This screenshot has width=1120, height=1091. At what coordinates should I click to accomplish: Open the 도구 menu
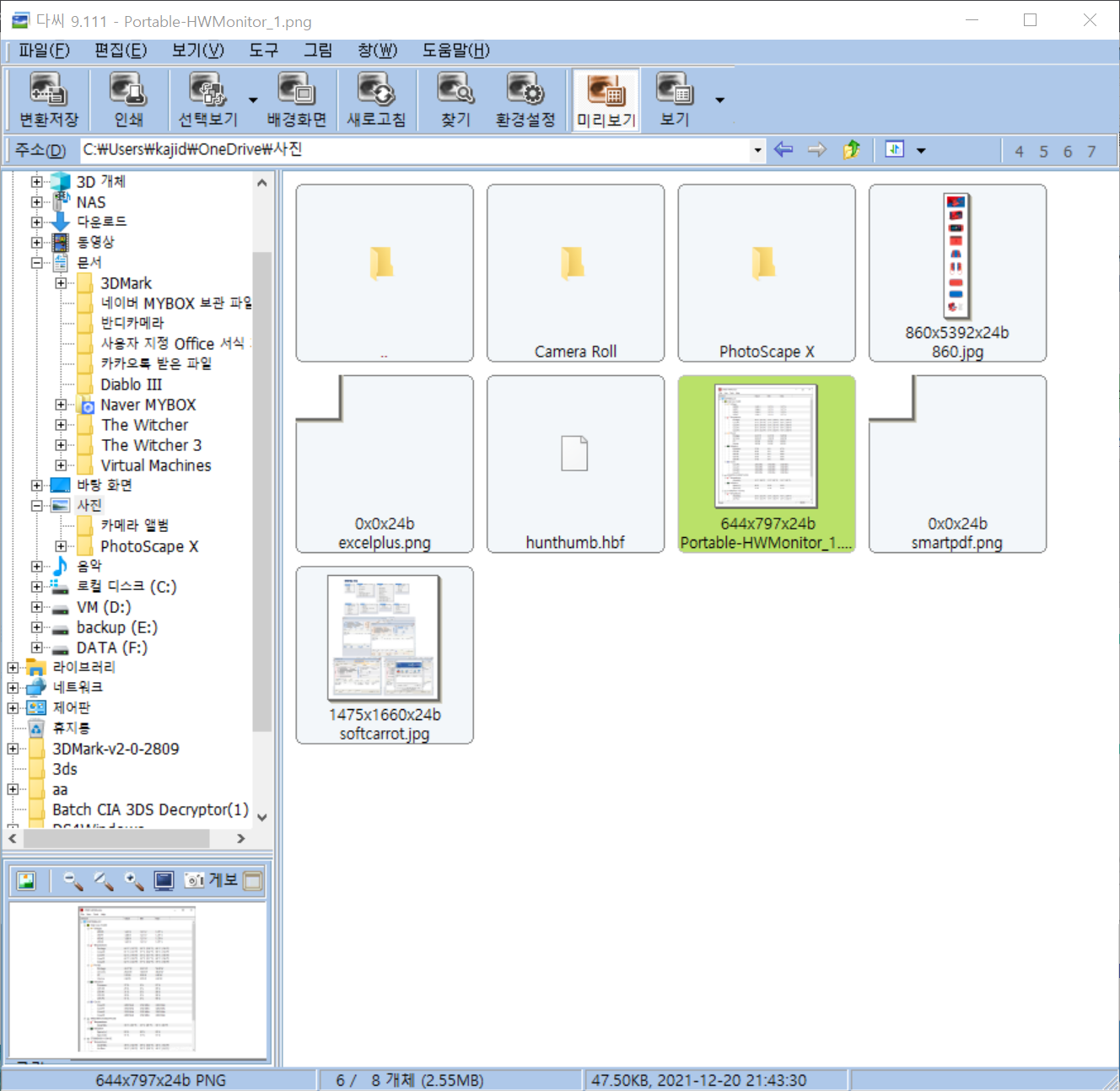[x=263, y=51]
